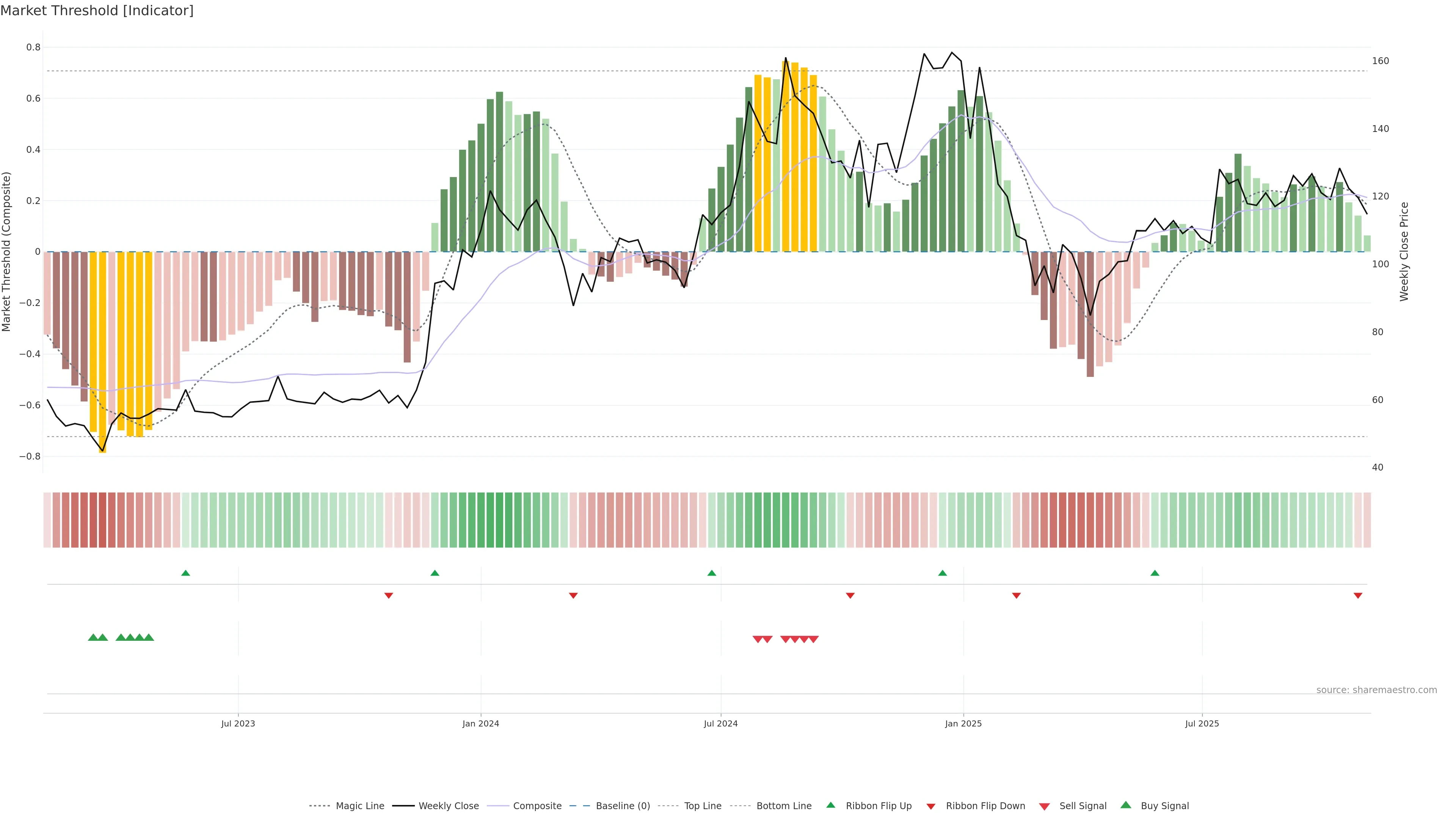Toggle the Top Line legend entry
Image resolution: width=1456 pixels, height=819 pixels.
702,806
